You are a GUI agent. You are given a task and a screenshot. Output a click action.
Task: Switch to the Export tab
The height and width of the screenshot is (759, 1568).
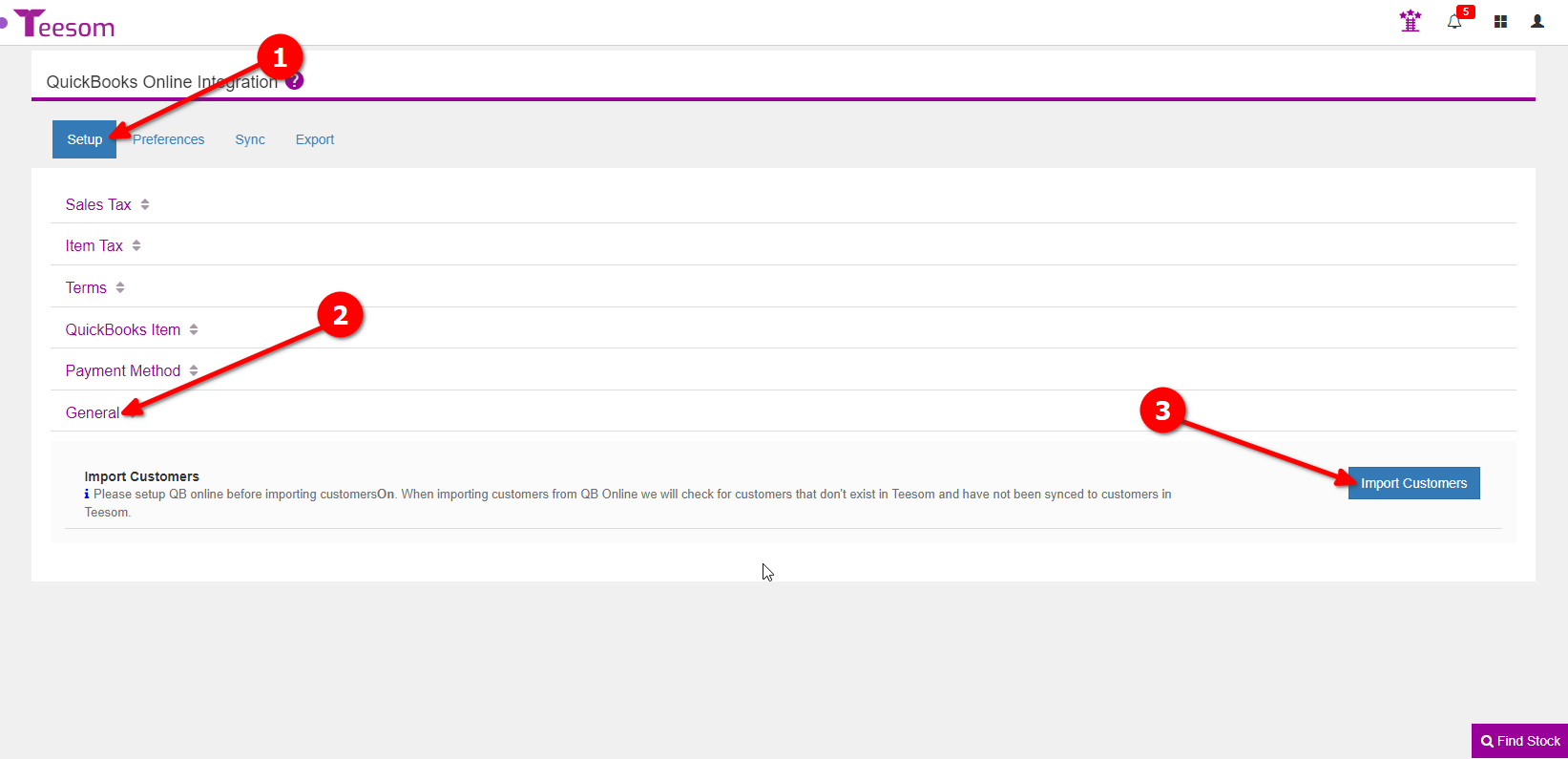(x=315, y=139)
